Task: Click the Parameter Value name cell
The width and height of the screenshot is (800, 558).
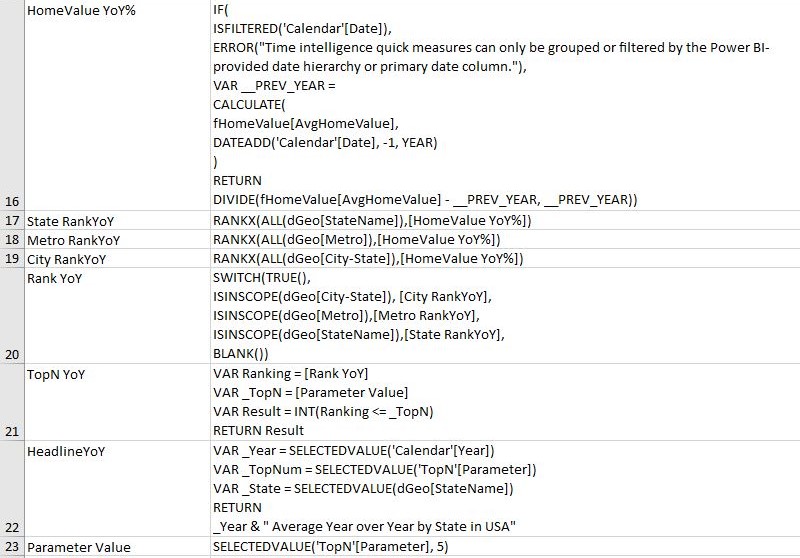Action: (x=110, y=547)
